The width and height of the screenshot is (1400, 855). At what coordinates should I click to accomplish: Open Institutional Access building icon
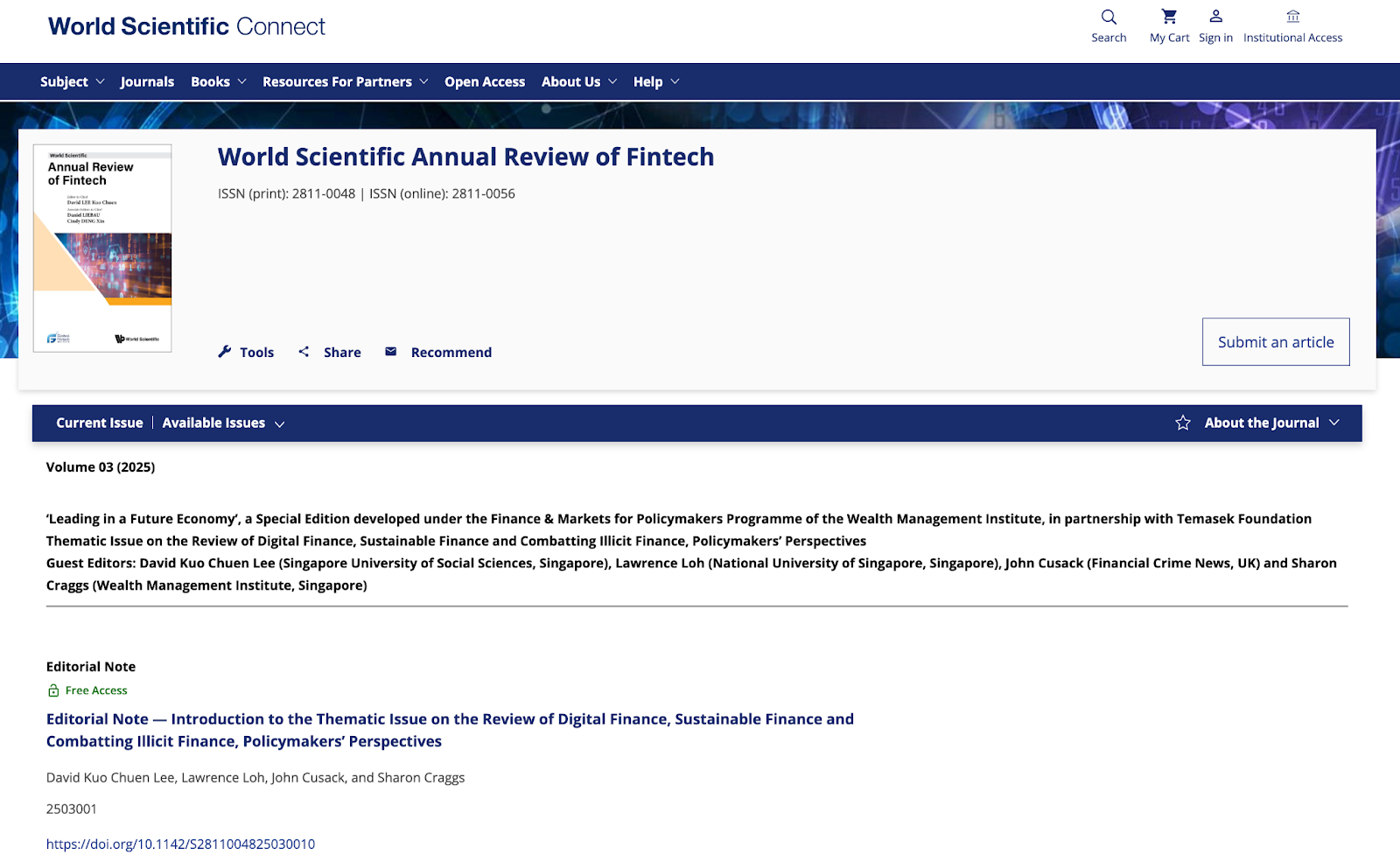click(x=1292, y=18)
